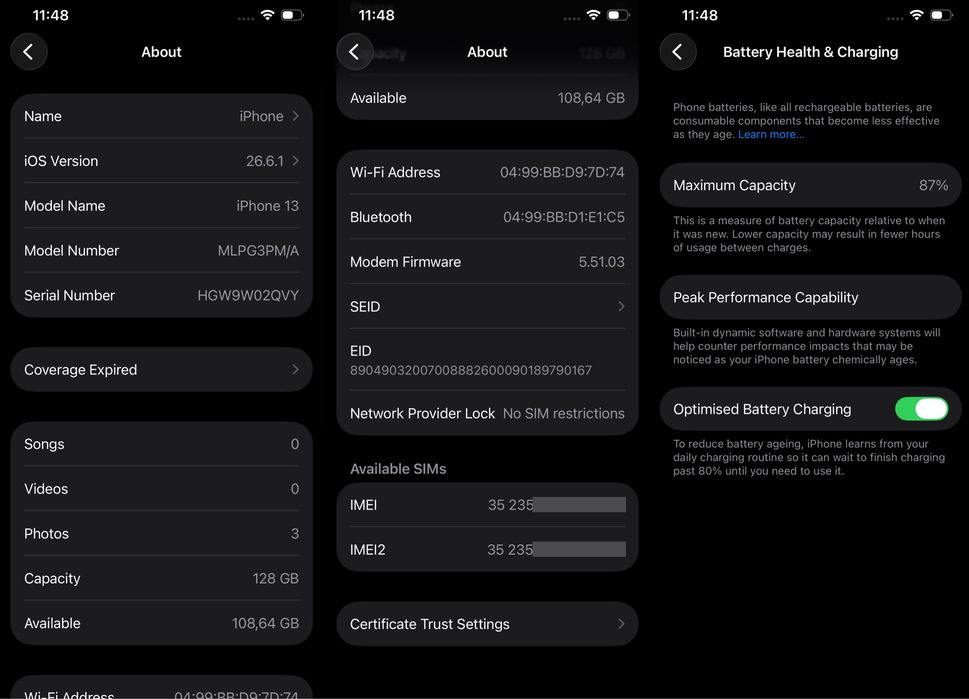The height and width of the screenshot is (699, 969).
Task: Open Coverage Expired row chevron
Action: click(x=295, y=370)
